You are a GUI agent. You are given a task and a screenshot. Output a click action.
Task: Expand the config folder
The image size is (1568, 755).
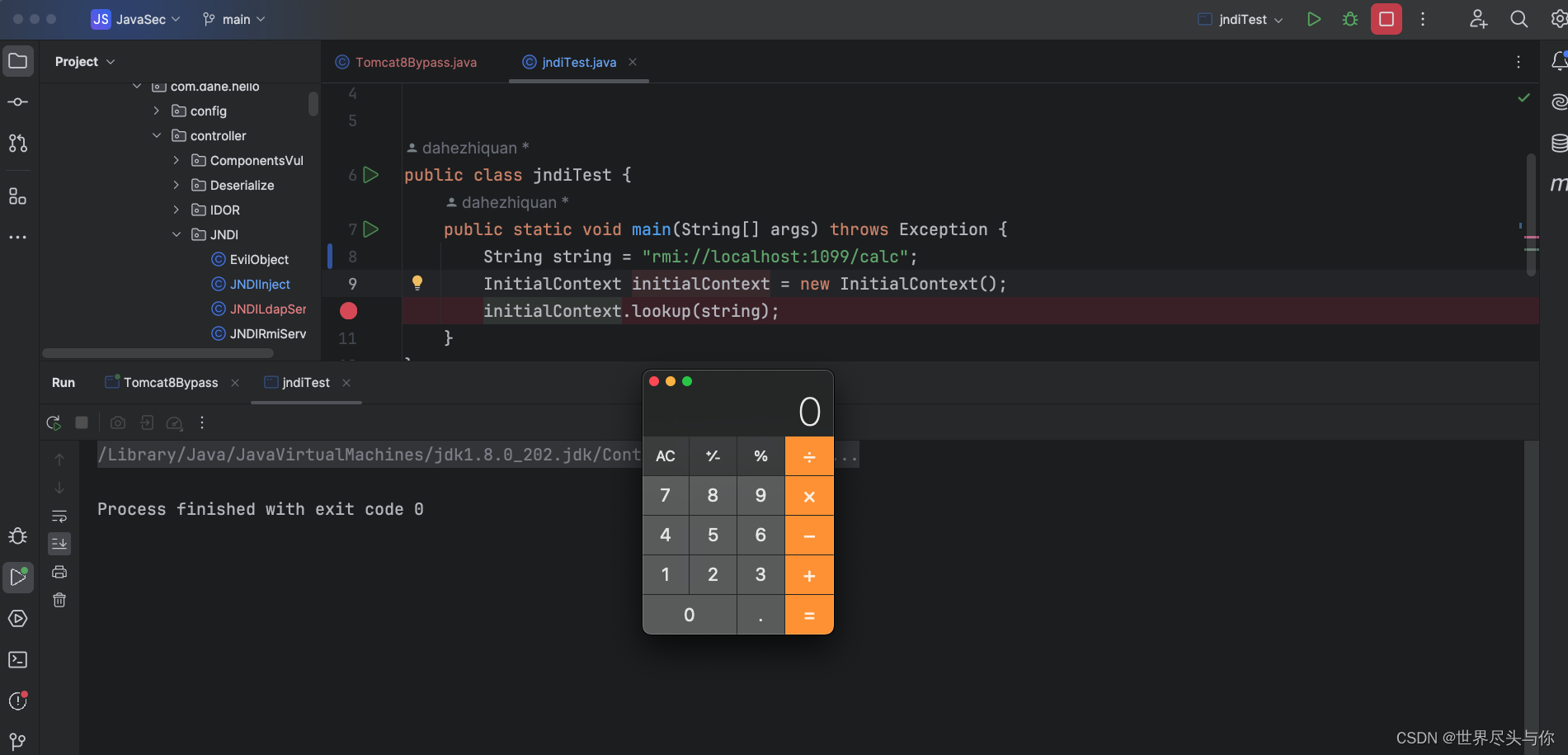156,111
